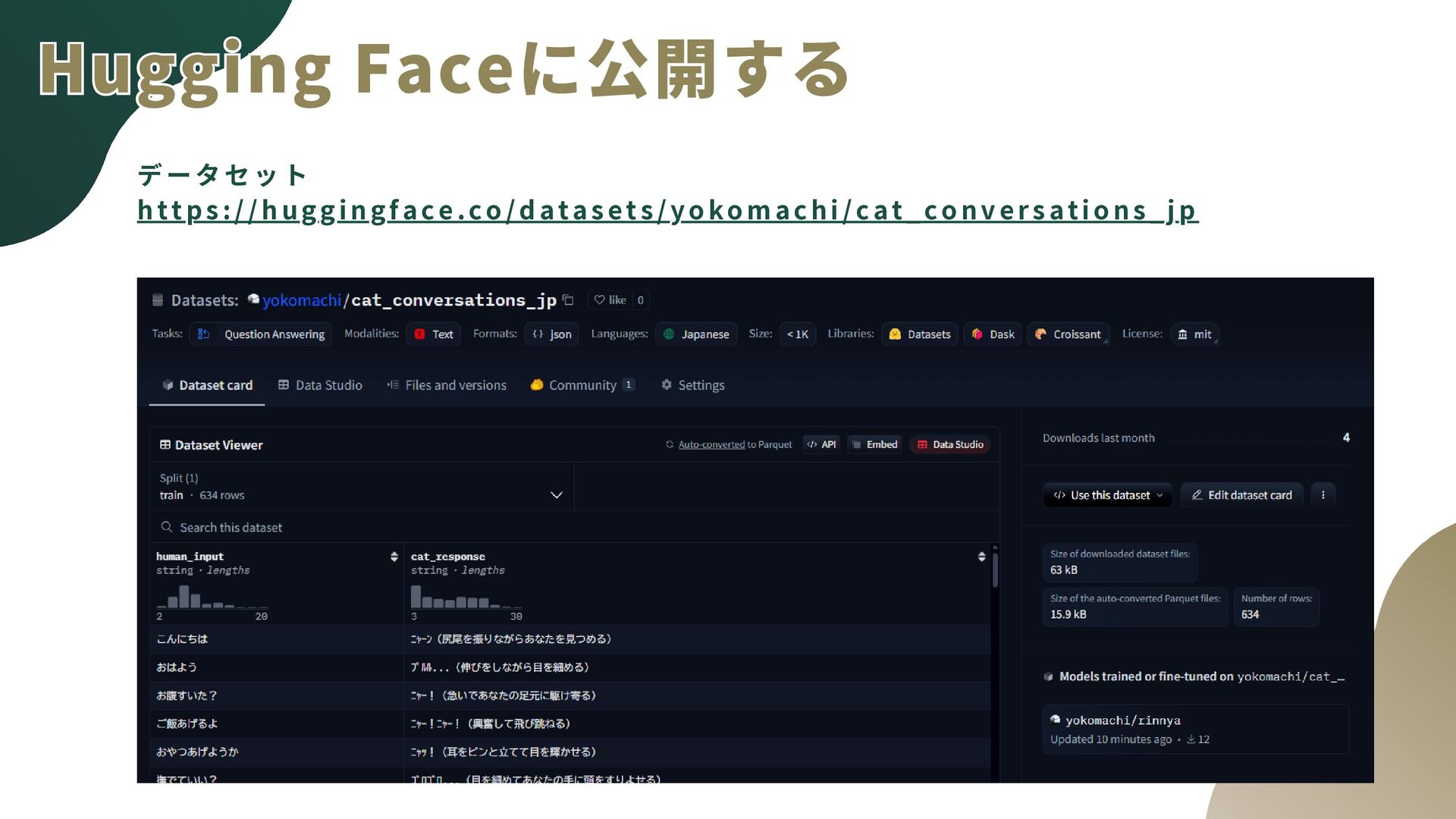Select the お腹すいた？ row cell
Viewport: 1456px width, 819px height.
point(277,695)
